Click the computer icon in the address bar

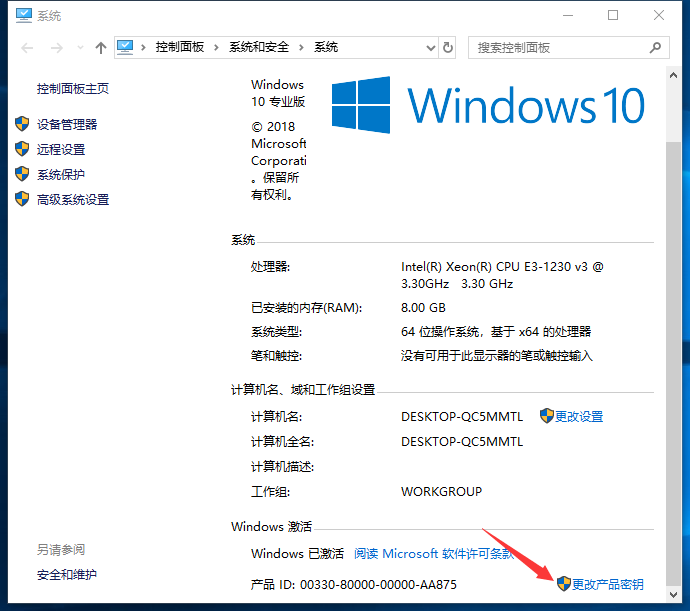point(126,47)
